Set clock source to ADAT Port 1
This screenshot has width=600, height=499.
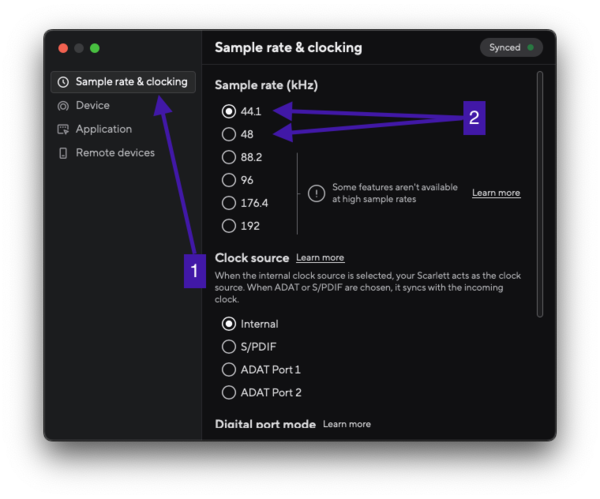(x=229, y=370)
